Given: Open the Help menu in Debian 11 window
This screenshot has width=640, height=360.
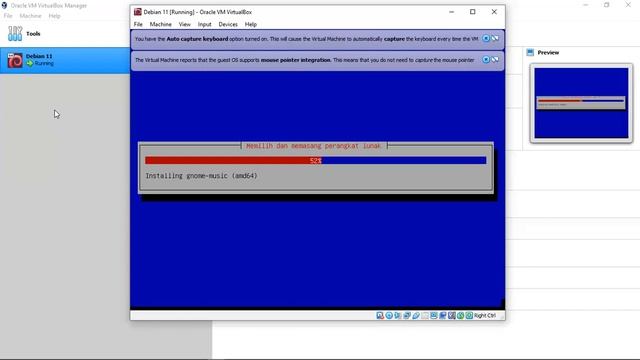Looking at the screenshot, I should (x=251, y=24).
